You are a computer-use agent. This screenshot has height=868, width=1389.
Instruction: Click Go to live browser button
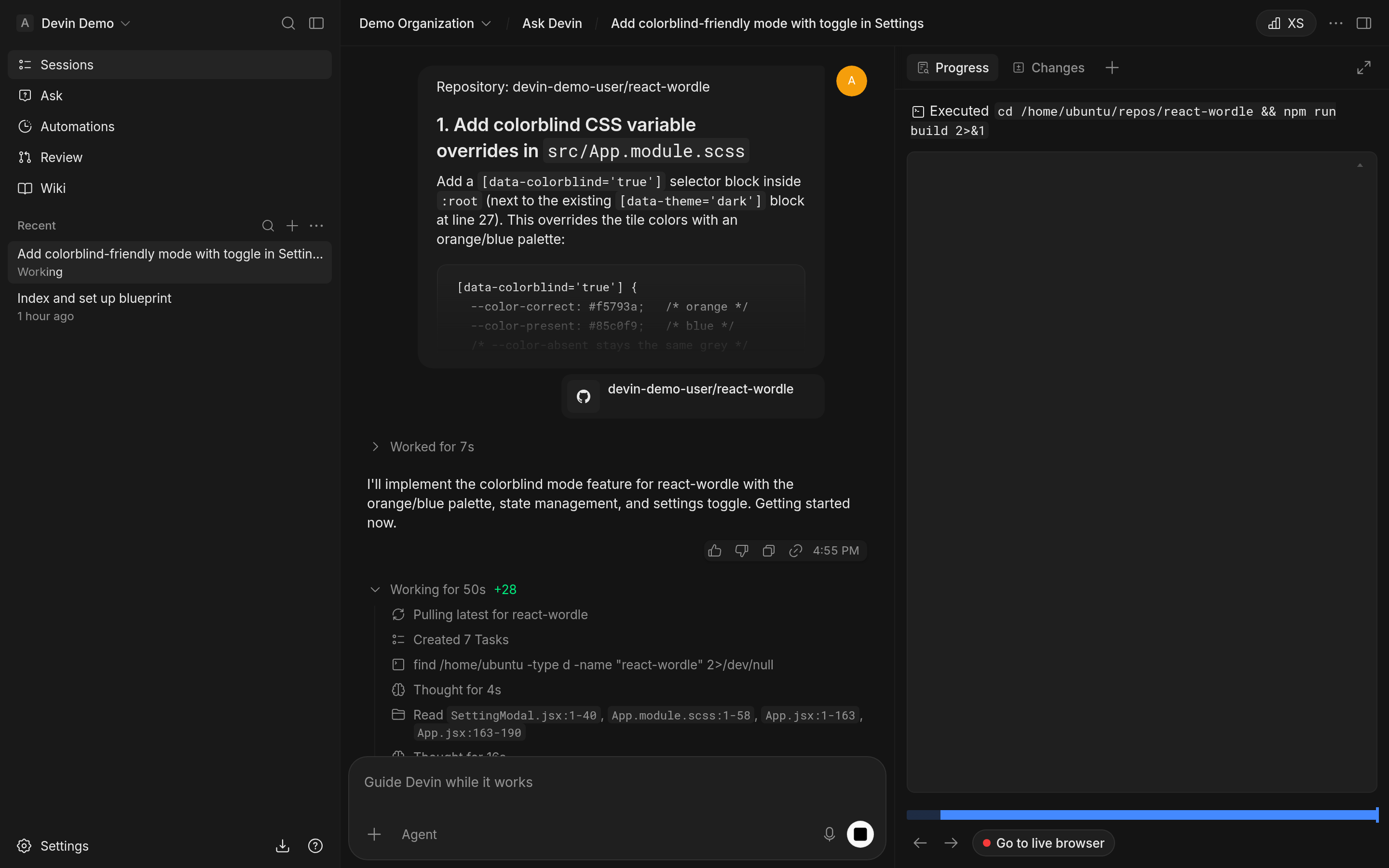tap(1044, 843)
